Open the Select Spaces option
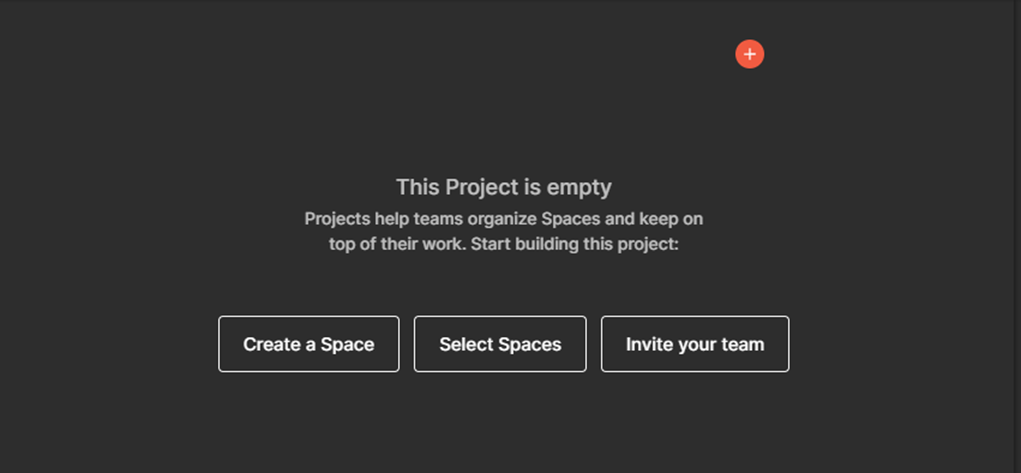This screenshot has width=1021, height=473. point(500,344)
